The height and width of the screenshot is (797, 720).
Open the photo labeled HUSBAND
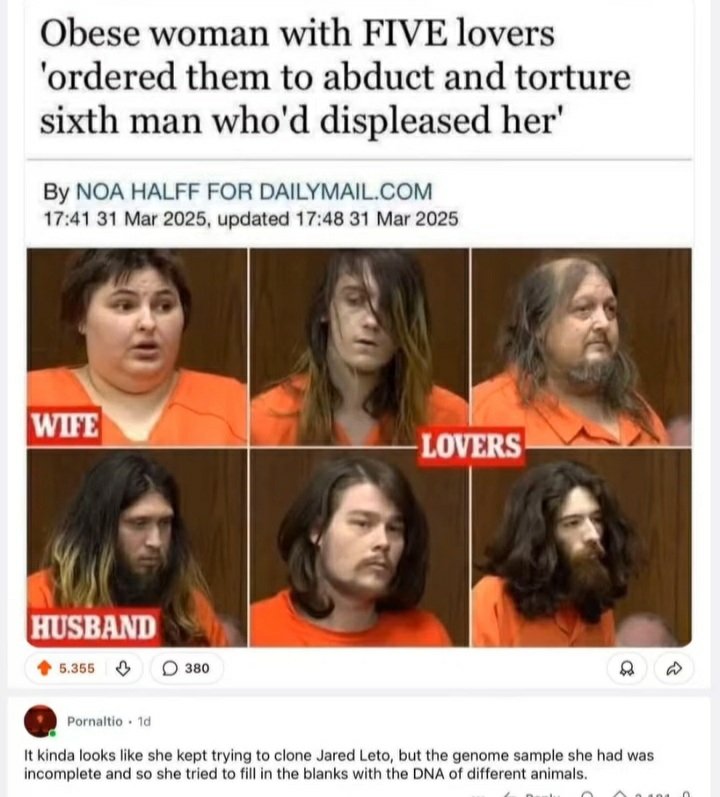[x=137, y=548]
